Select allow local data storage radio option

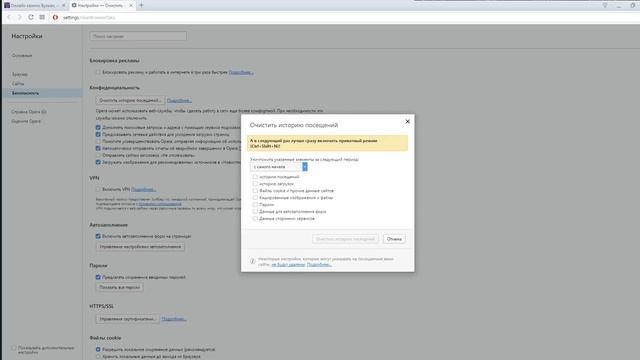[x=98, y=349]
